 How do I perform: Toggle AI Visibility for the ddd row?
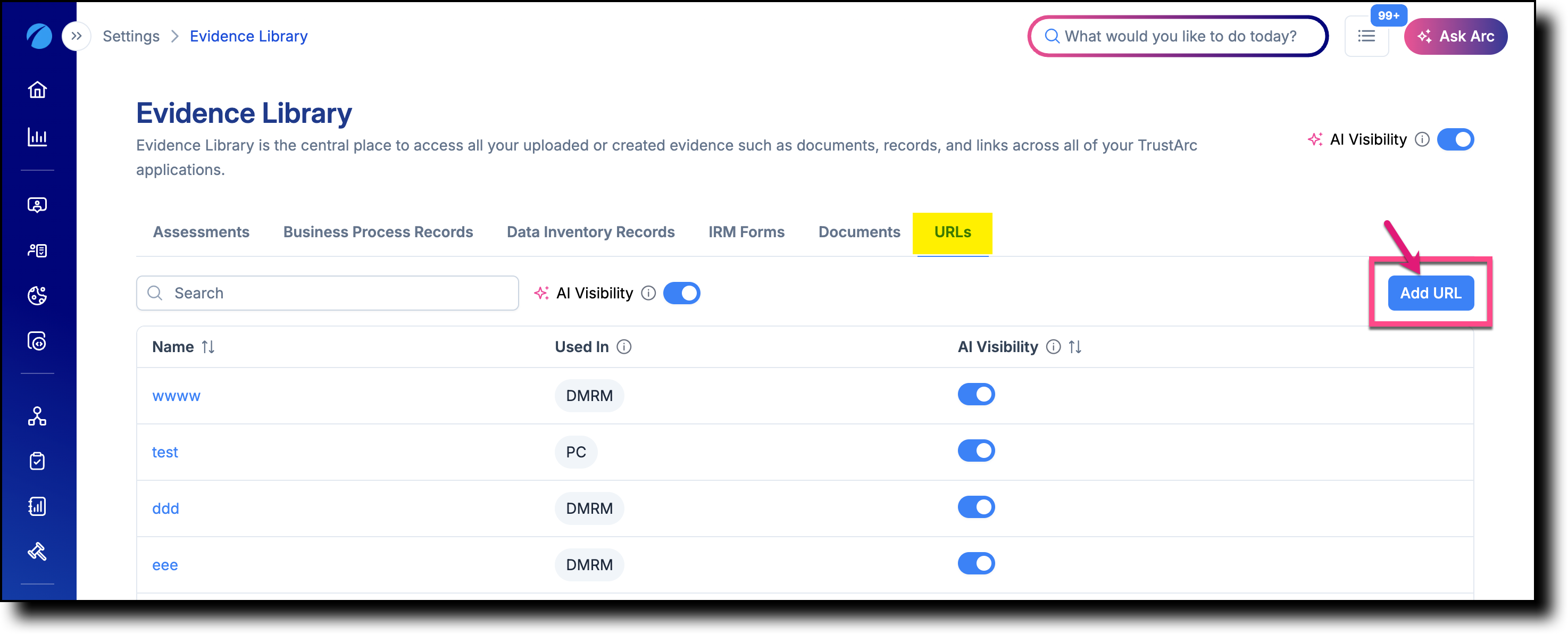[x=977, y=507]
